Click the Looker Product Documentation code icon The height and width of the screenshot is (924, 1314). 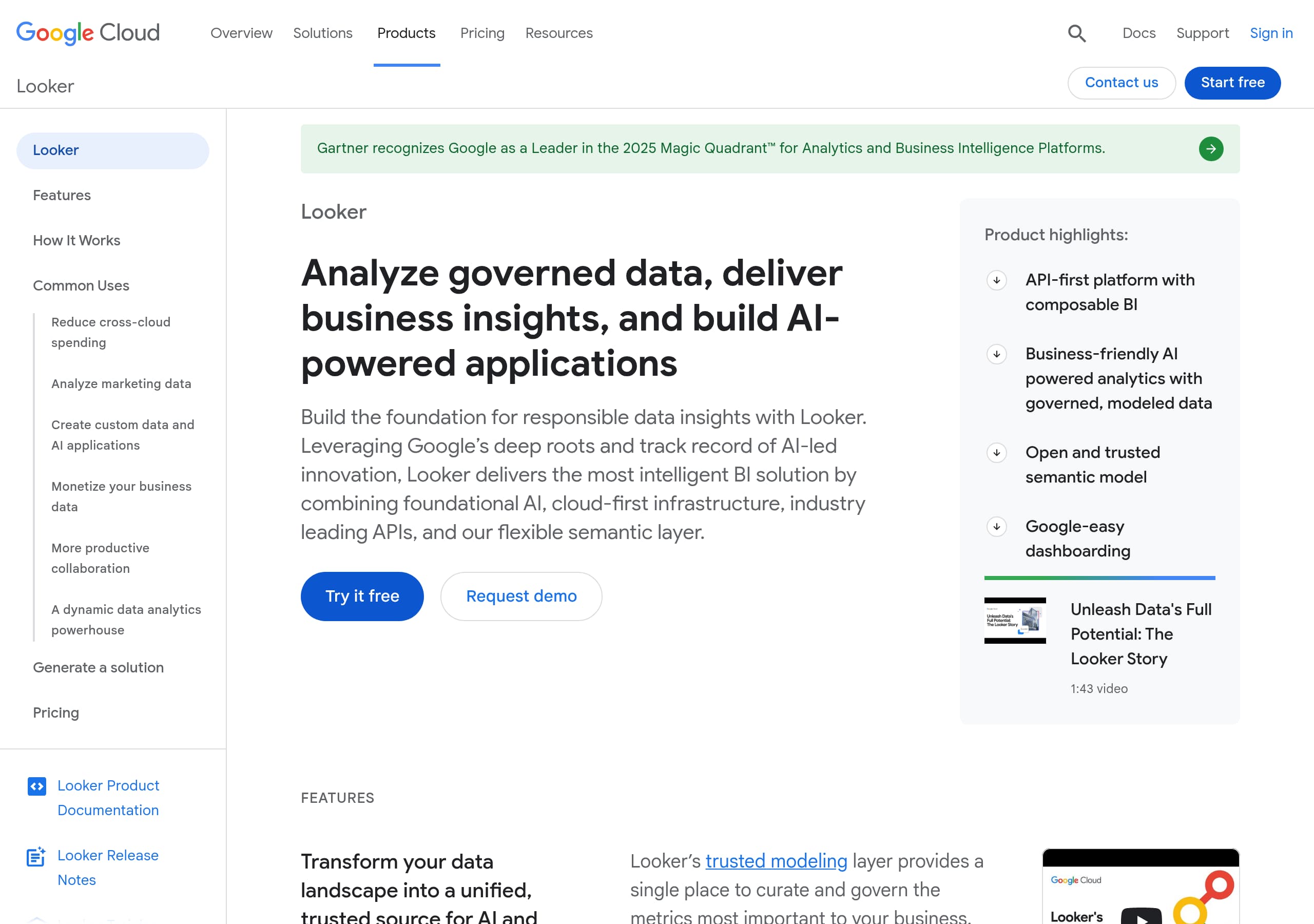pyautogui.click(x=36, y=785)
